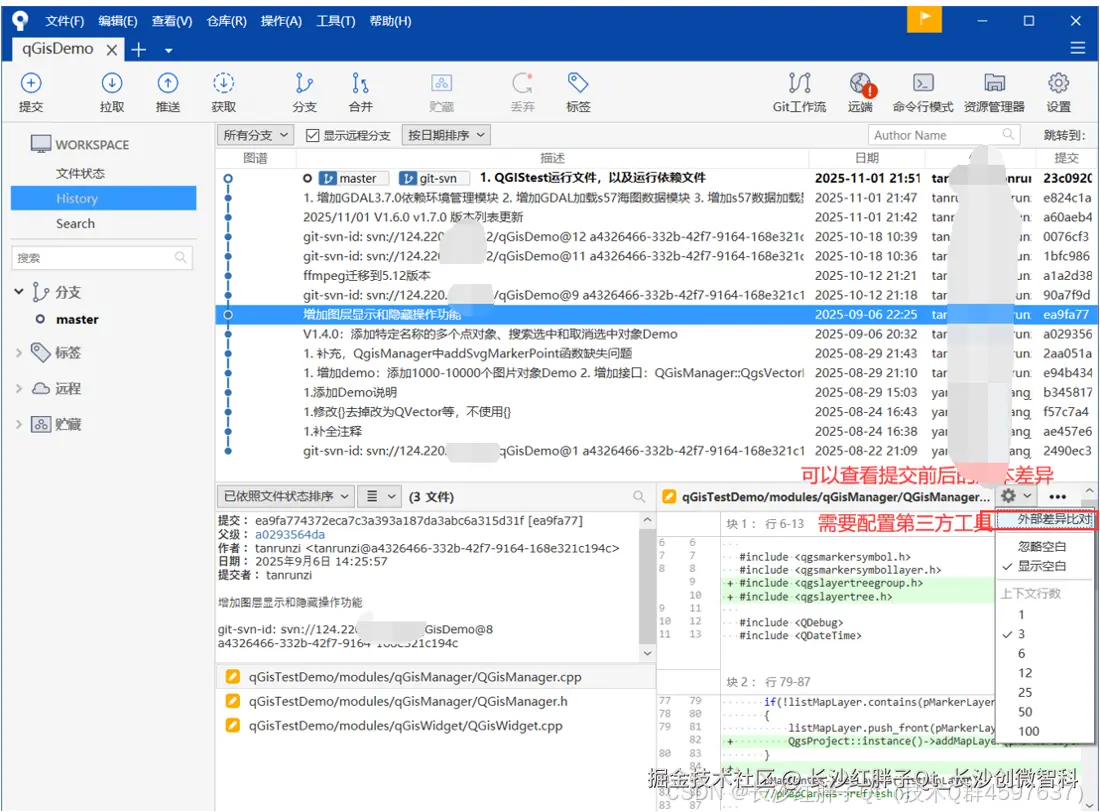This screenshot has width=1100, height=812.
Task: Select commit 'ffmpeg迁移到5.12版本'
Action: (x=367, y=276)
